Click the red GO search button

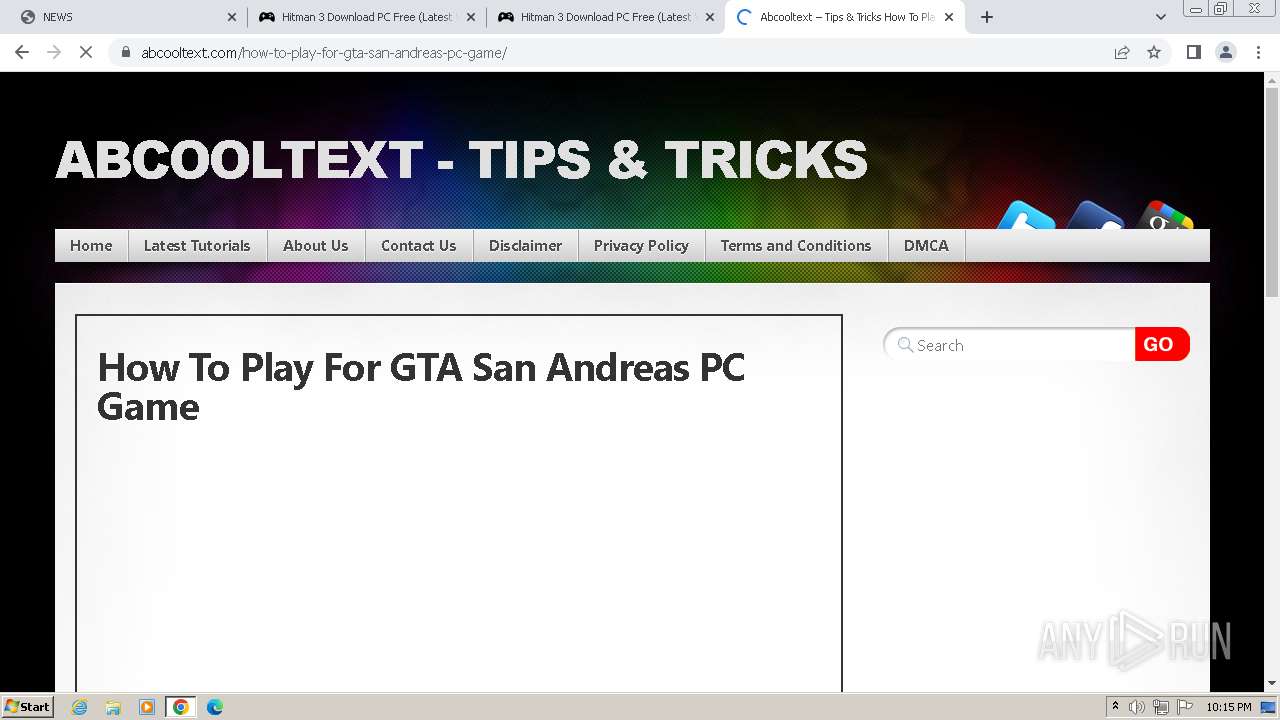tap(1161, 344)
